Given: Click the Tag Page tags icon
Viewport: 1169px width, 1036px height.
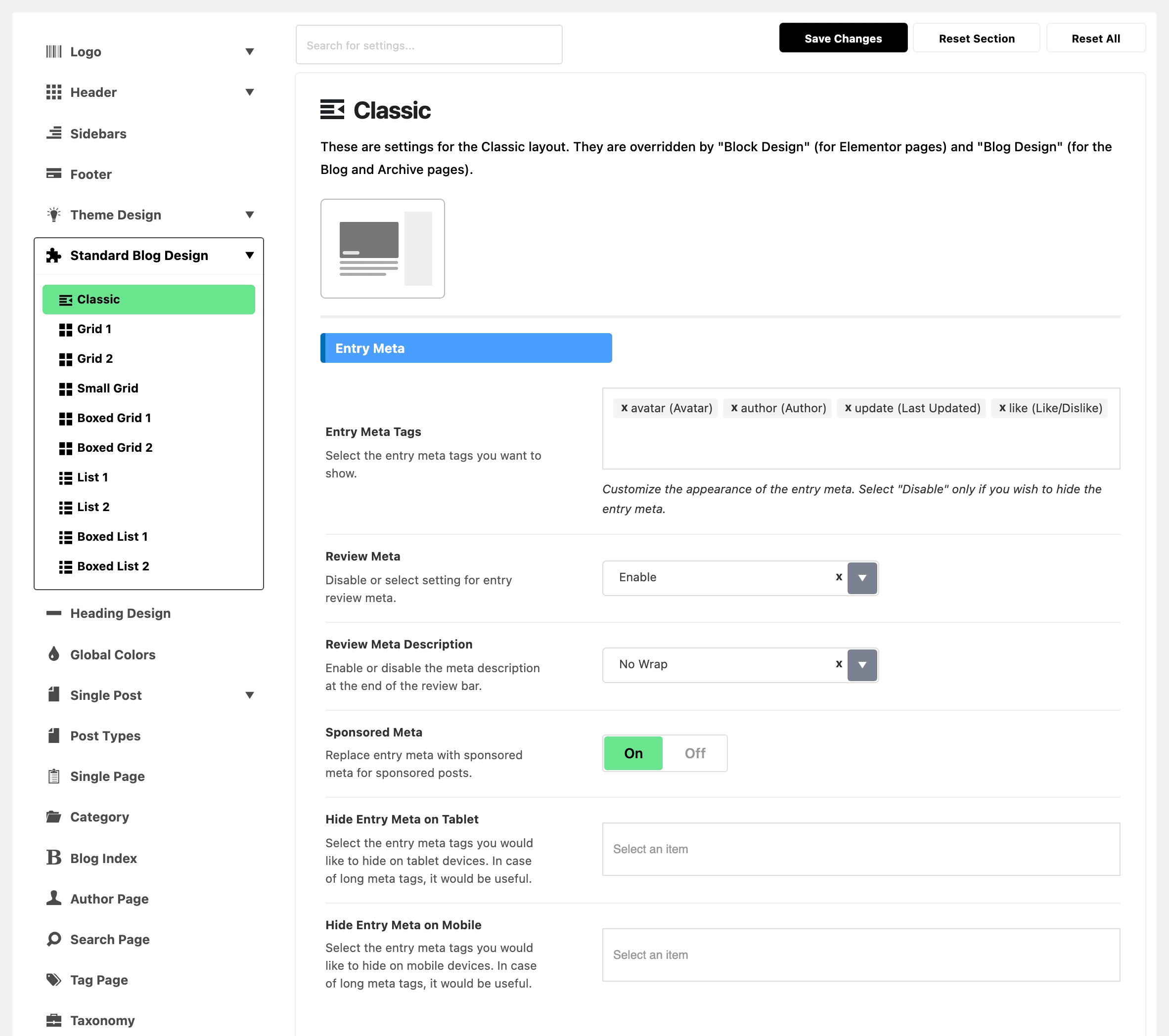Looking at the screenshot, I should click(x=54, y=979).
